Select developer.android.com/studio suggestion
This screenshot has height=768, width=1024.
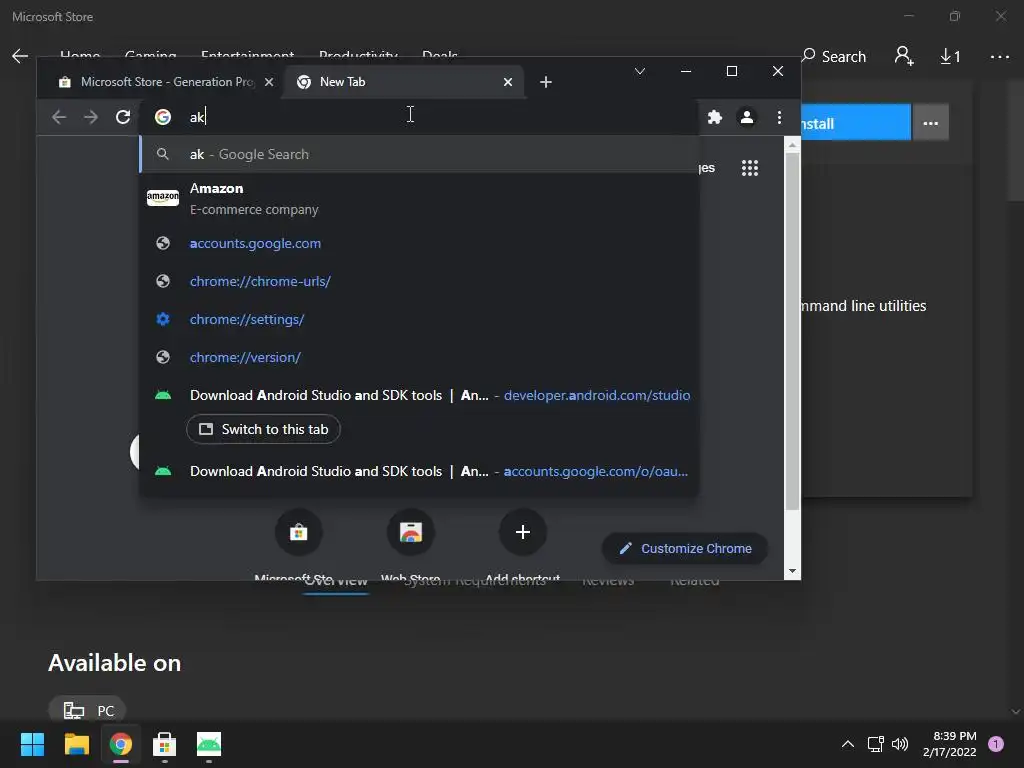coord(419,395)
